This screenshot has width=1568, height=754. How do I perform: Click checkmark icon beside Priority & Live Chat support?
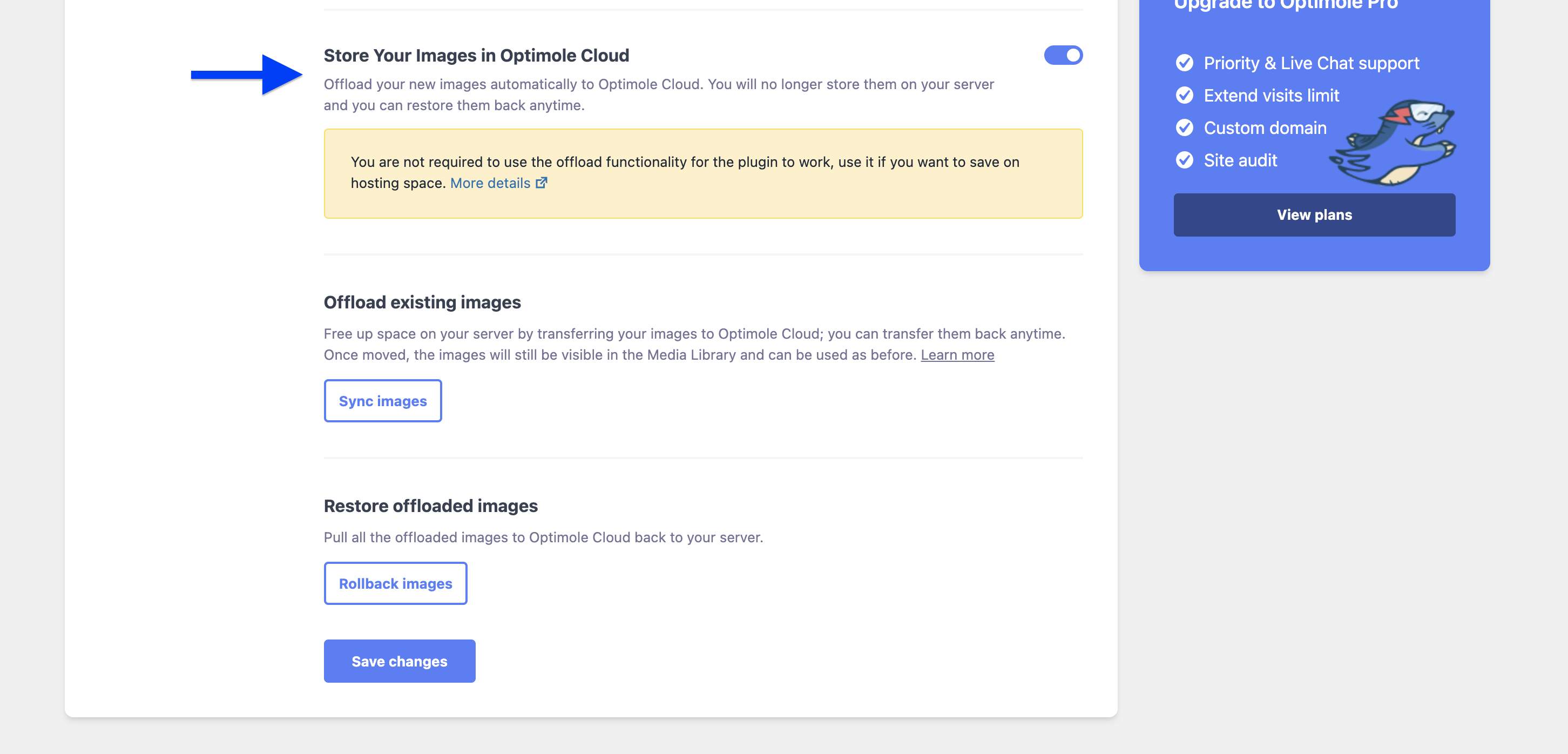[x=1184, y=63]
